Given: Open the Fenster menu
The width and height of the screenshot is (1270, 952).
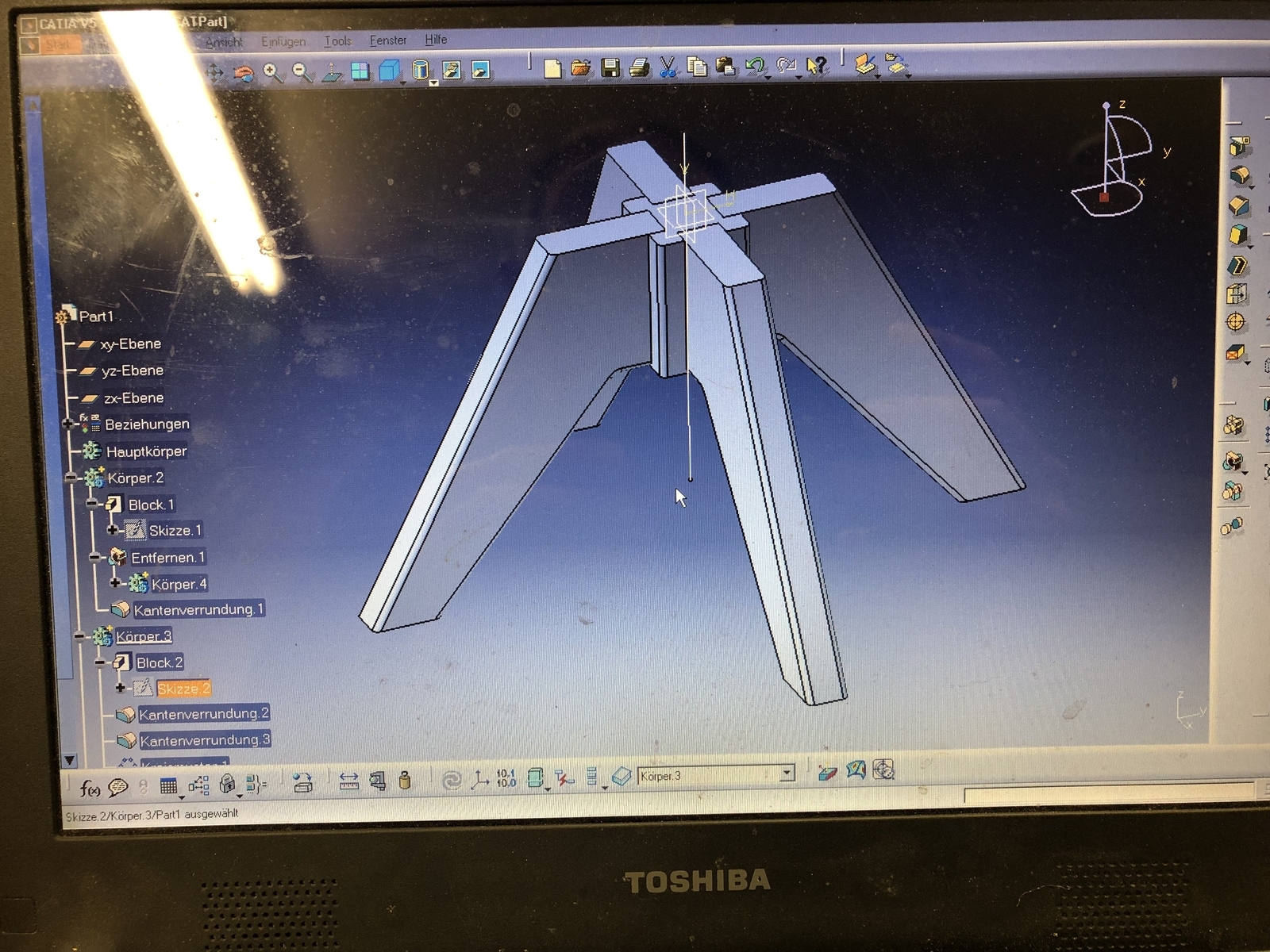Looking at the screenshot, I should point(387,40).
